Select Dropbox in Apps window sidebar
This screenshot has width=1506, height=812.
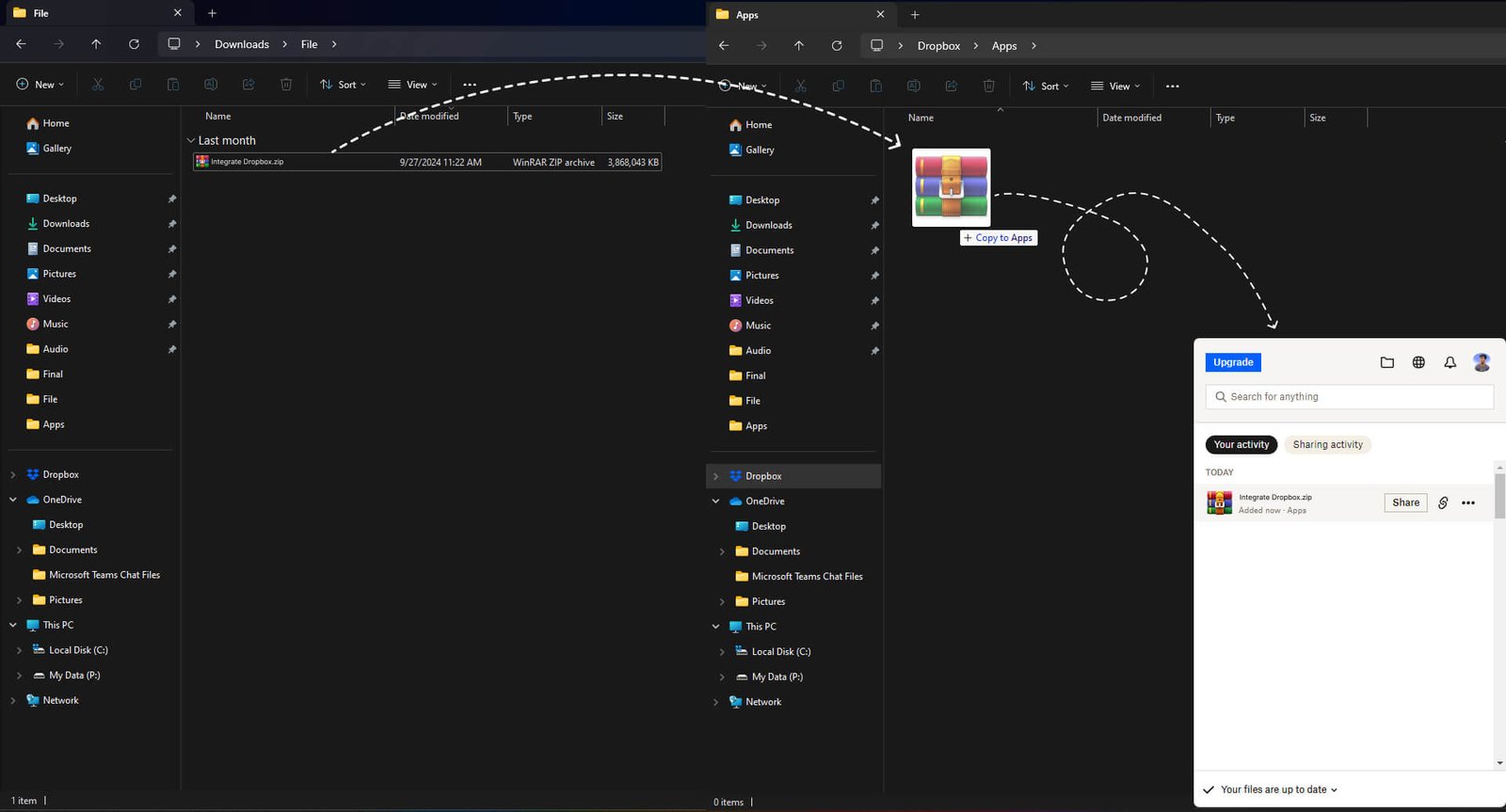coord(793,476)
